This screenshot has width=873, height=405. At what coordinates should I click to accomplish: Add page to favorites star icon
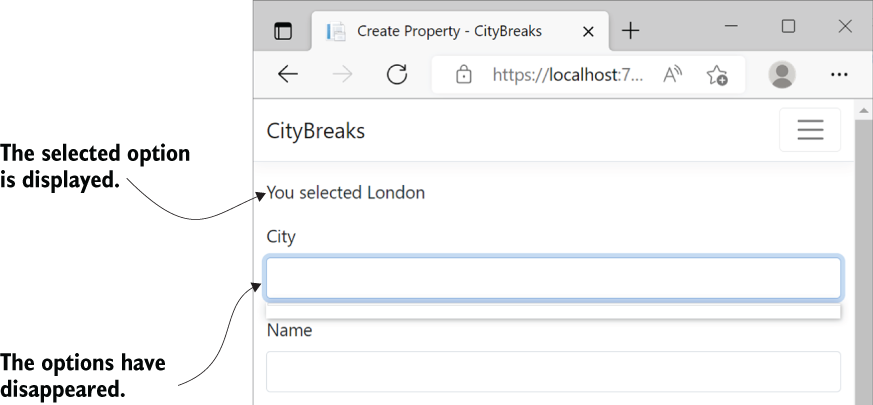(717, 75)
